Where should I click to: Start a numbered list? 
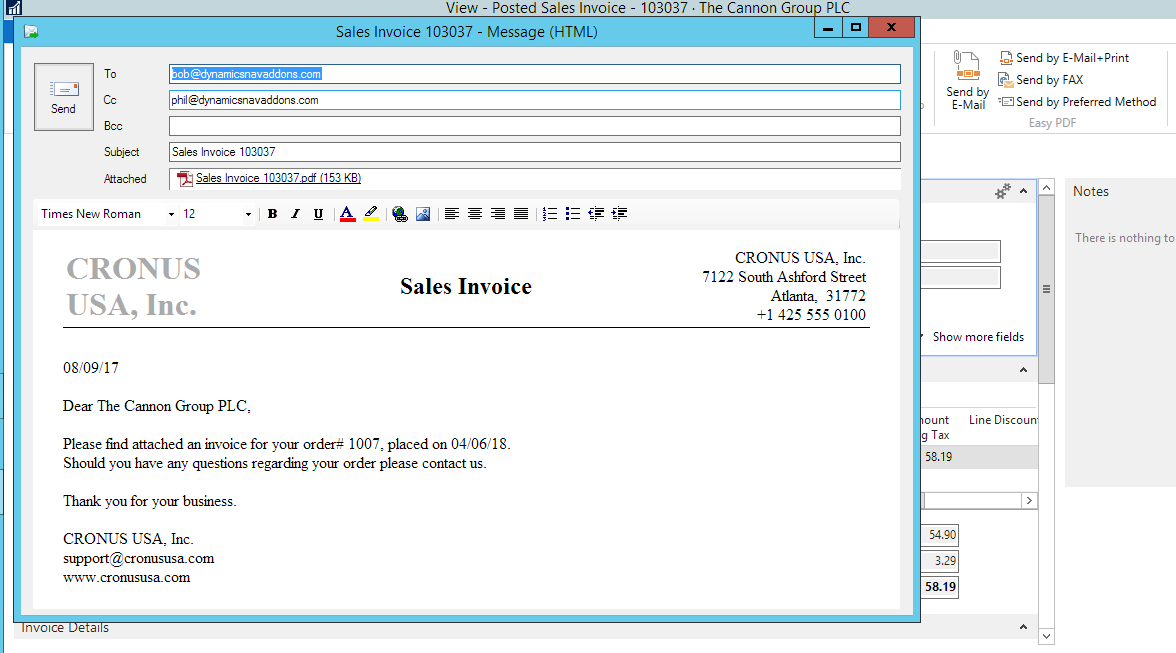pos(550,214)
